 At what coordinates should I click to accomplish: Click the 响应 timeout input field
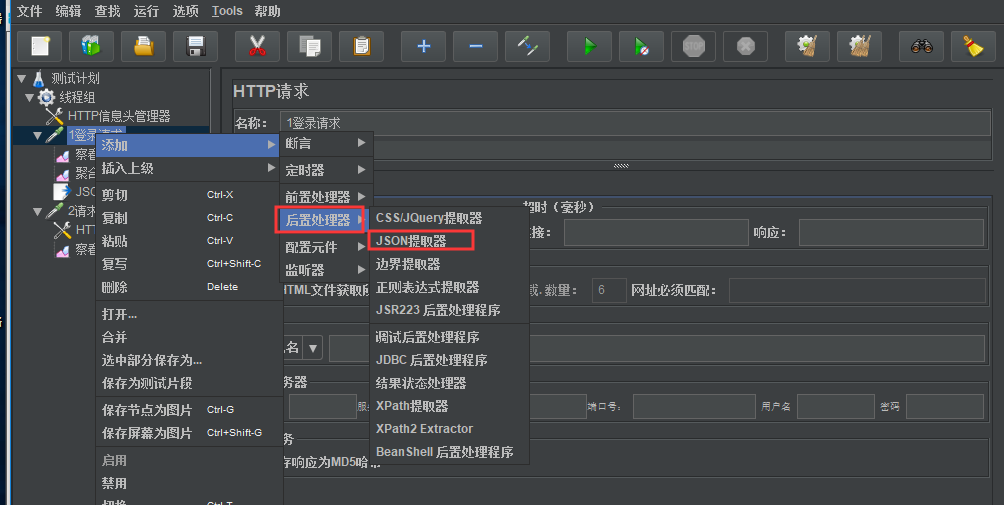pyautogui.click(x=891, y=232)
